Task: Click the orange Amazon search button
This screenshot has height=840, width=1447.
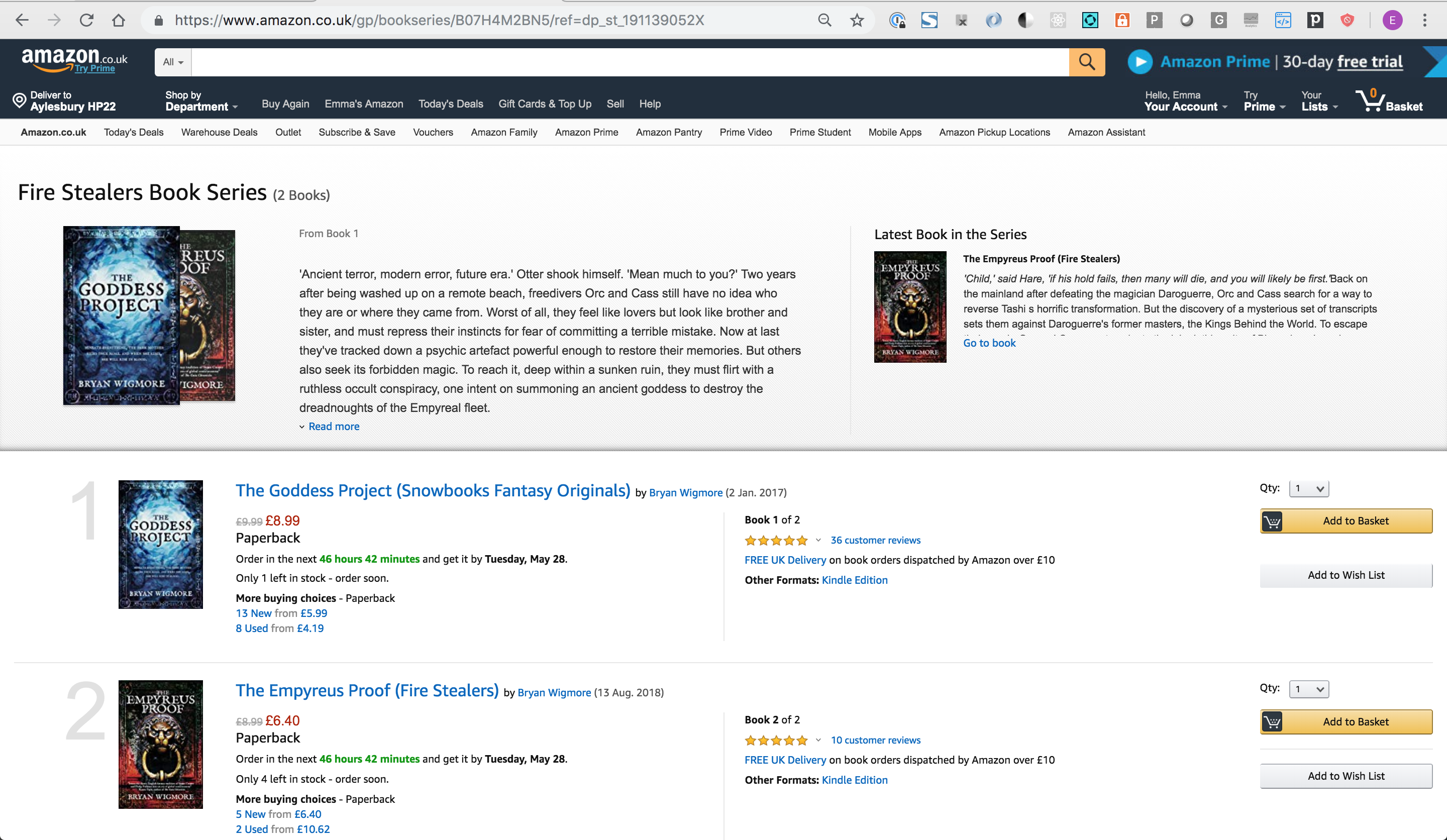Action: tap(1086, 61)
